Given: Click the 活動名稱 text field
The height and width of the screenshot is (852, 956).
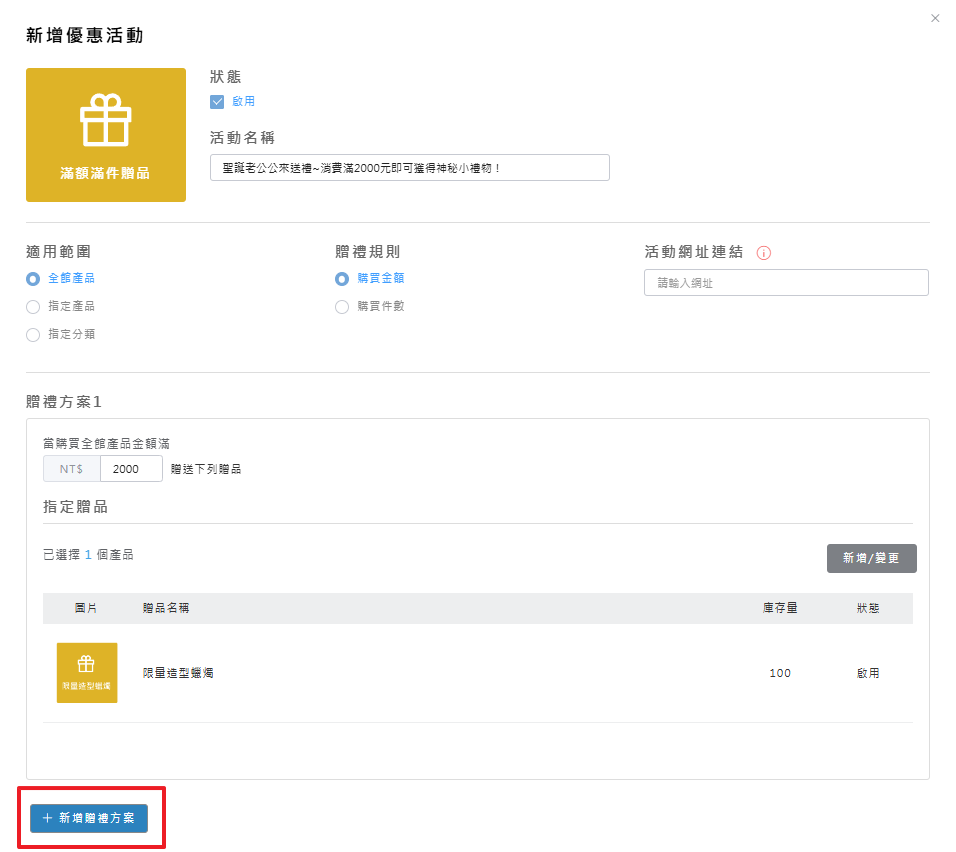Looking at the screenshot, I should [x=409, y=168].
